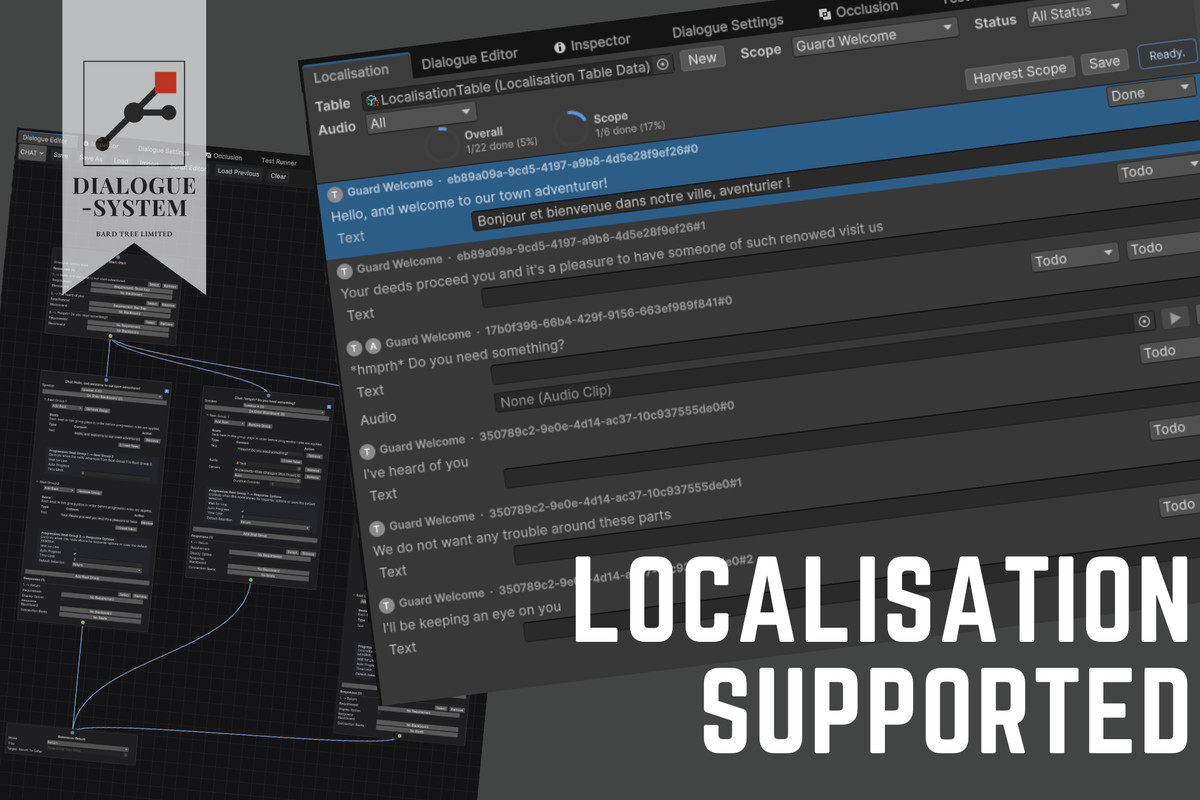1200x800 pixels.
Task: Click the Occlusion tab icon in front window
Action: [825, 13]
